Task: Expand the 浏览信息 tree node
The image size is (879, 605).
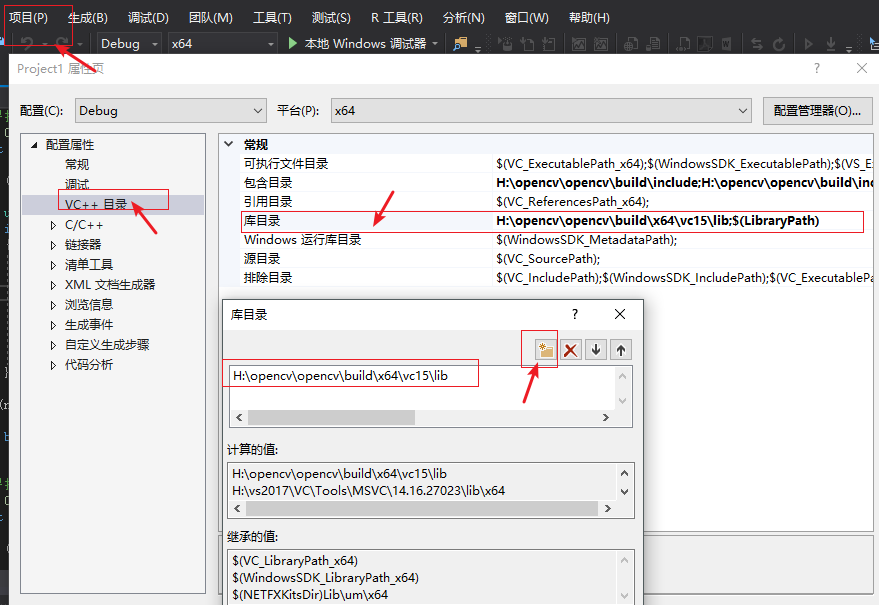Action: click(x=53, y=305)
